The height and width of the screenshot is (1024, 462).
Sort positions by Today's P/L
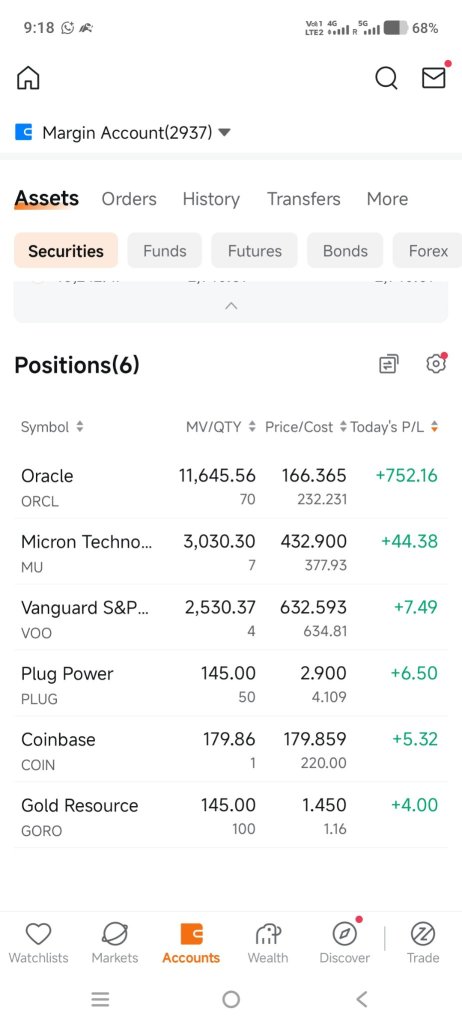[x=394, y=427]
